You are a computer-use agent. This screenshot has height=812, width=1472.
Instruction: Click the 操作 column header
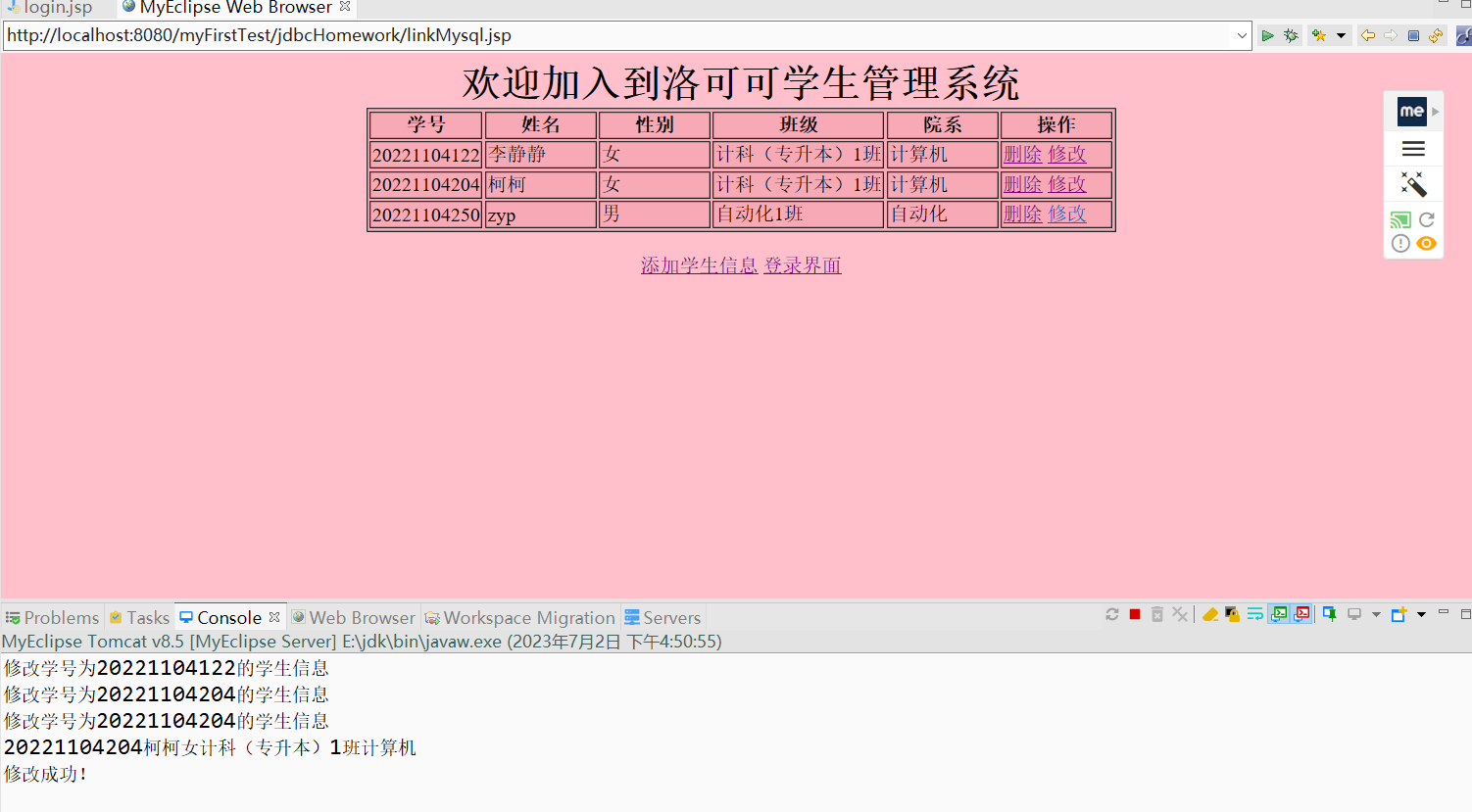click(x=1056, y=124)
